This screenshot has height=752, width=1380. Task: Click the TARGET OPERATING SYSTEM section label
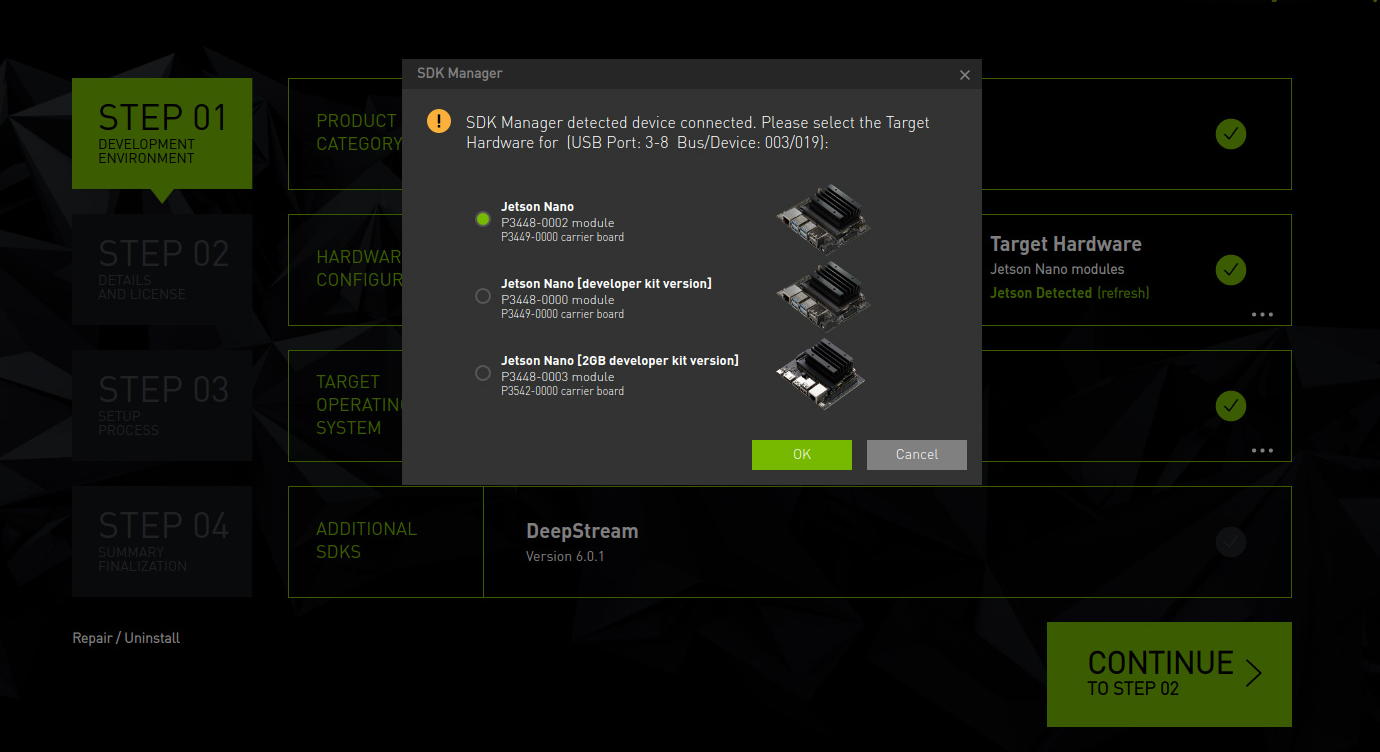(359, 404)
